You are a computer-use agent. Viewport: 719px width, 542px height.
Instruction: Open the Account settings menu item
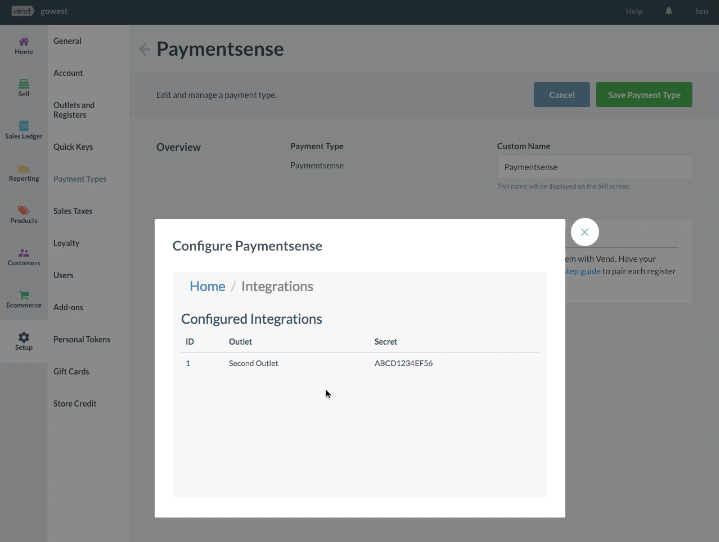[x=68, y=73]
